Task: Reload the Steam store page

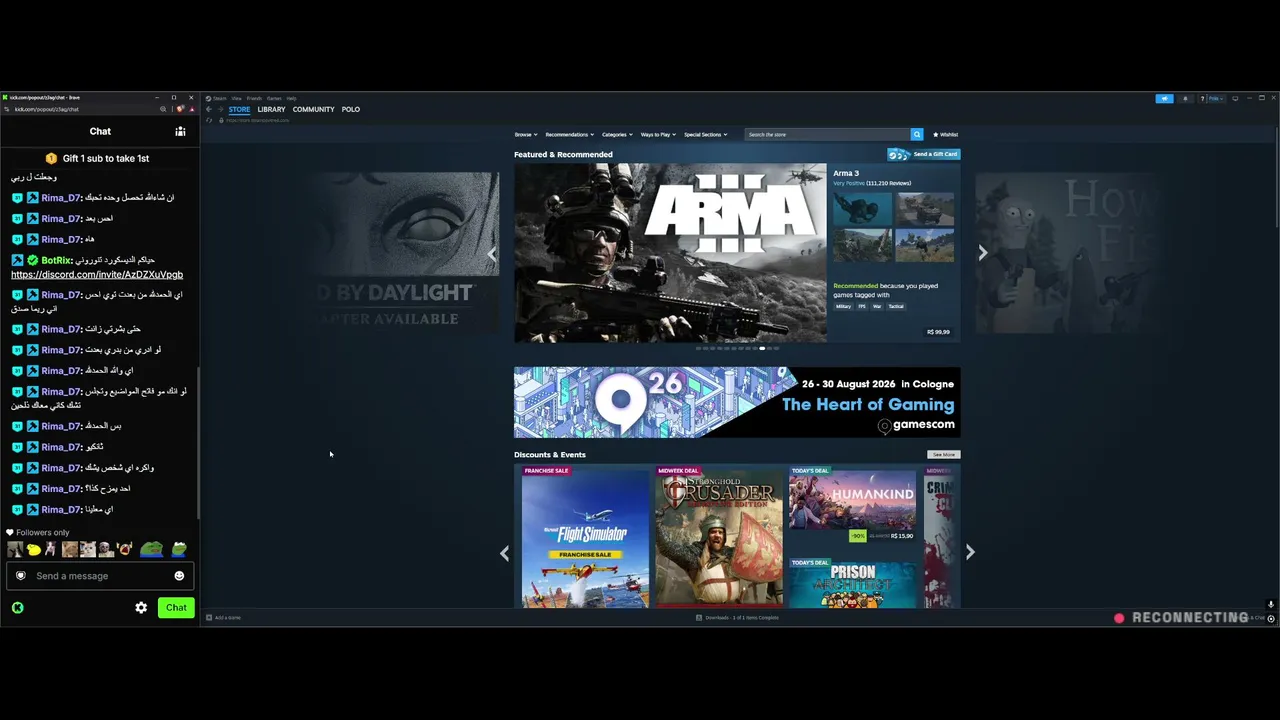Action: pos(209,120)
